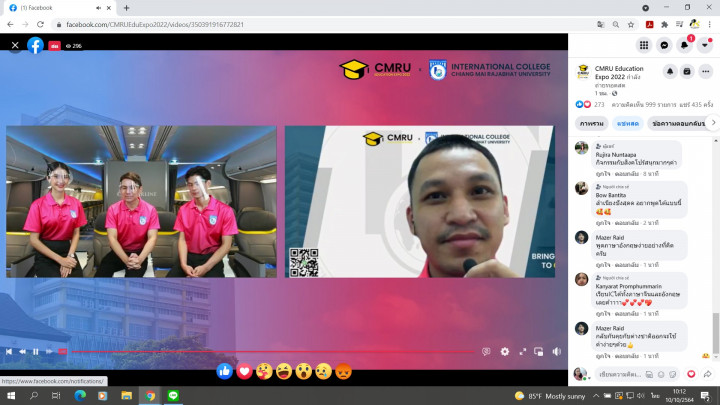Open the notifications bell with red badge
Image resolution: width=720 pixels, height=405 pixels.
(x=685, y=45)
